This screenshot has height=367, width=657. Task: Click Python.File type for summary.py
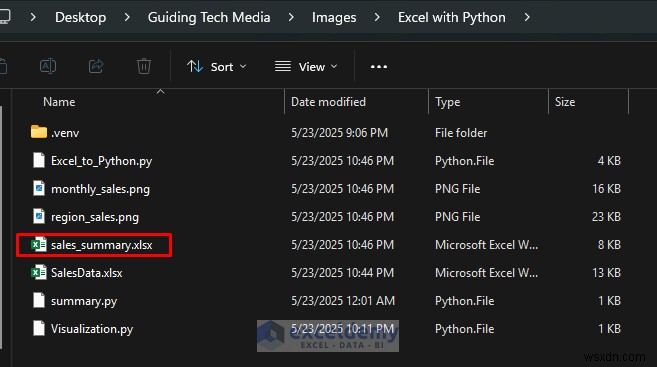pos(464,301)
